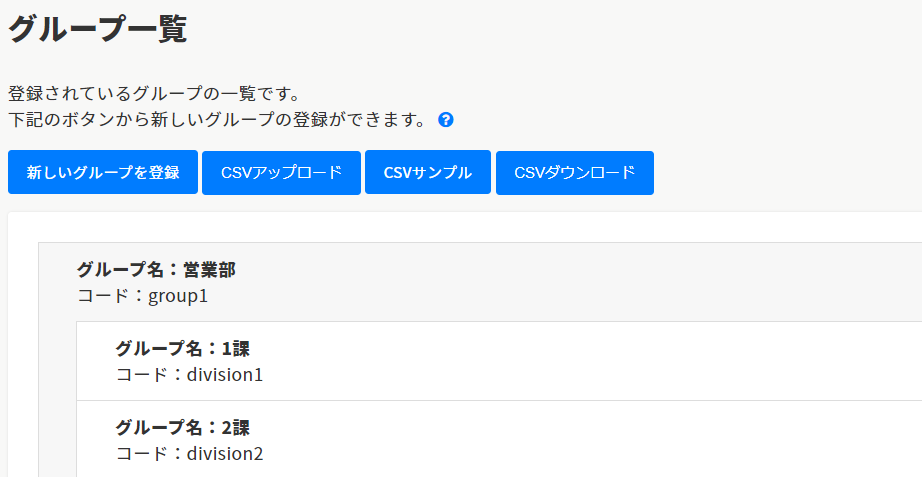The width and height of the screenshot is (922, 477).
Task: Open the グループ名：1課 entry
Action: (183, 349)
